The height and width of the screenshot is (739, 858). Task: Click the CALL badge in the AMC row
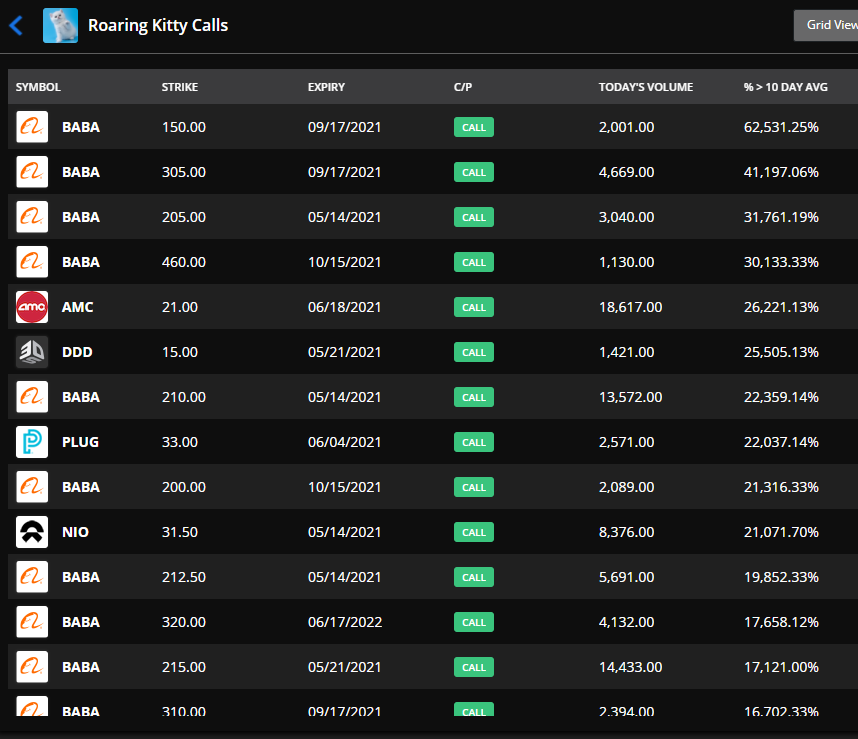point(474,307)
